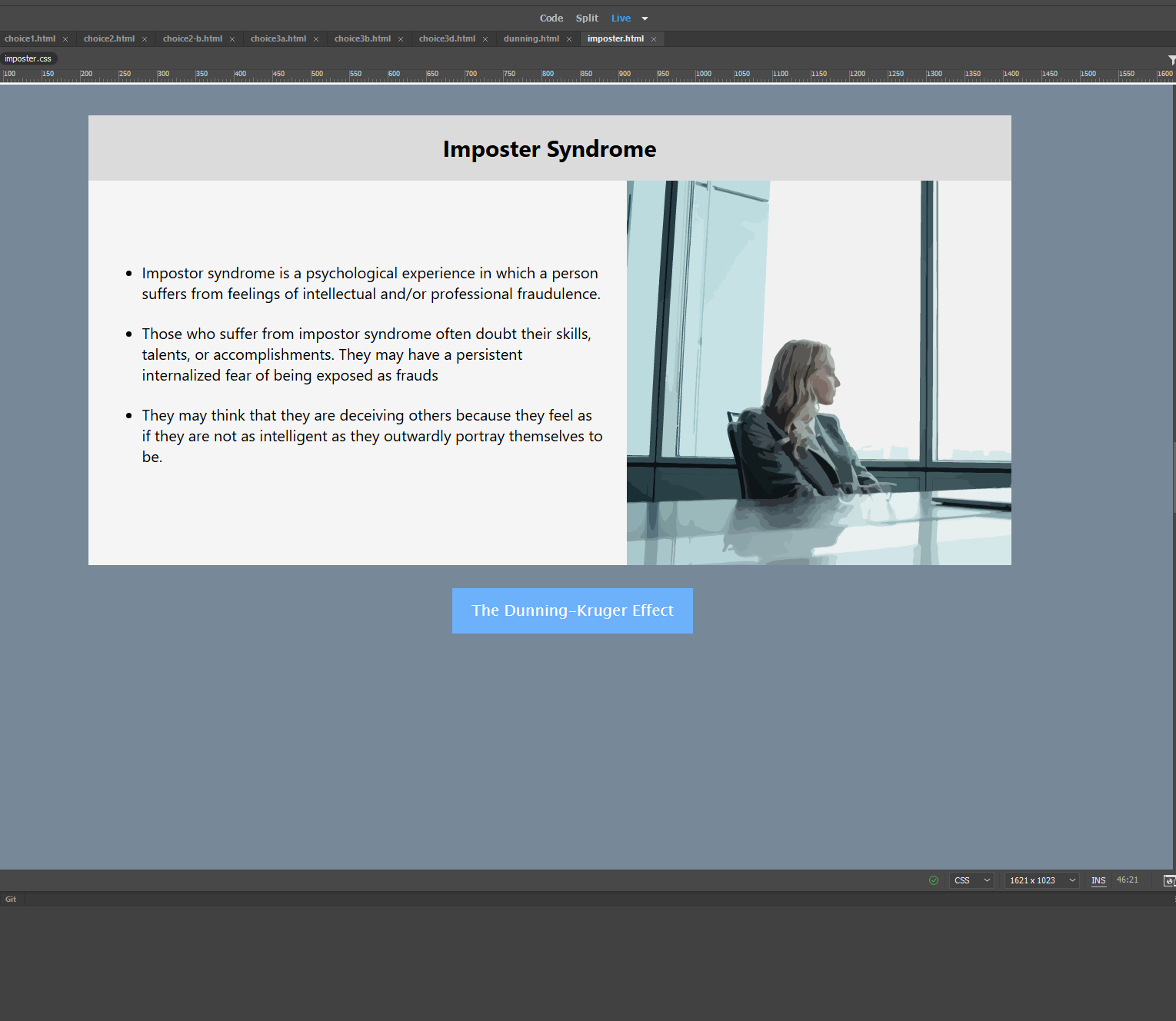Screen dimensions: 1176x1021
Task: Open the choice3d.html document tab
Action: pyautogui.click(x=447, y=38)
